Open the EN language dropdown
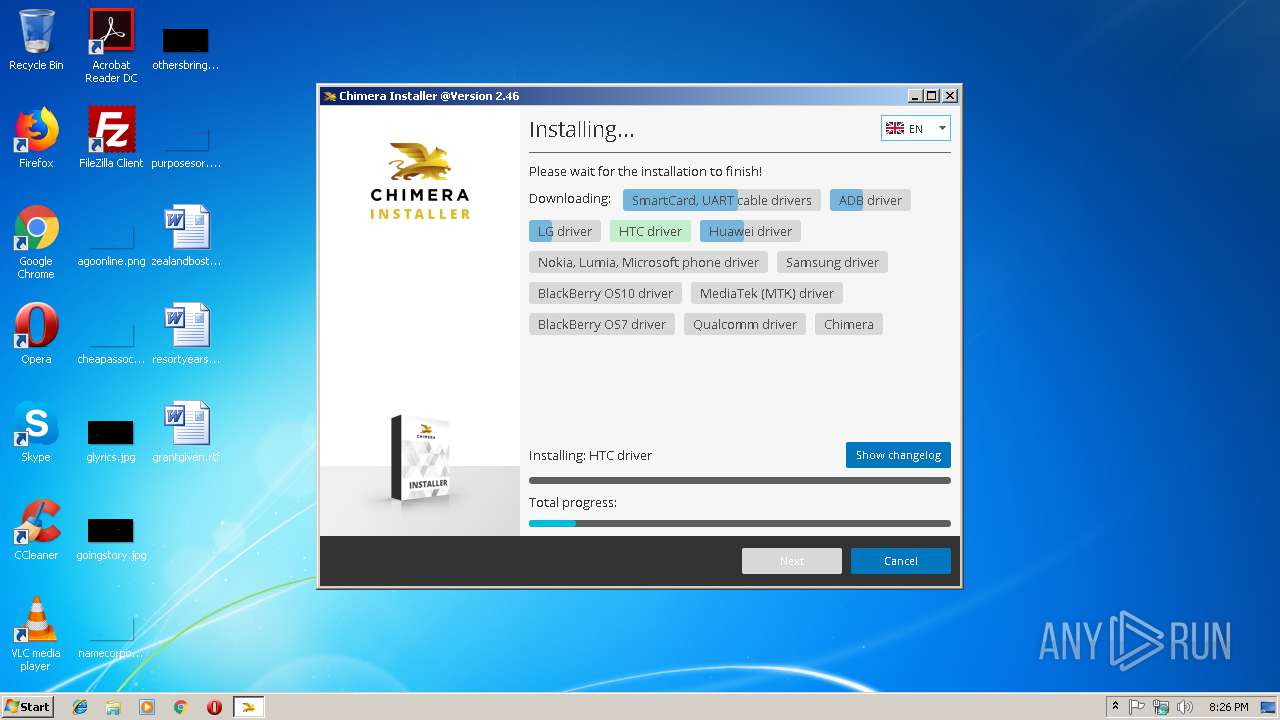The image size is (1280, 720). click(x=915, y=128)
